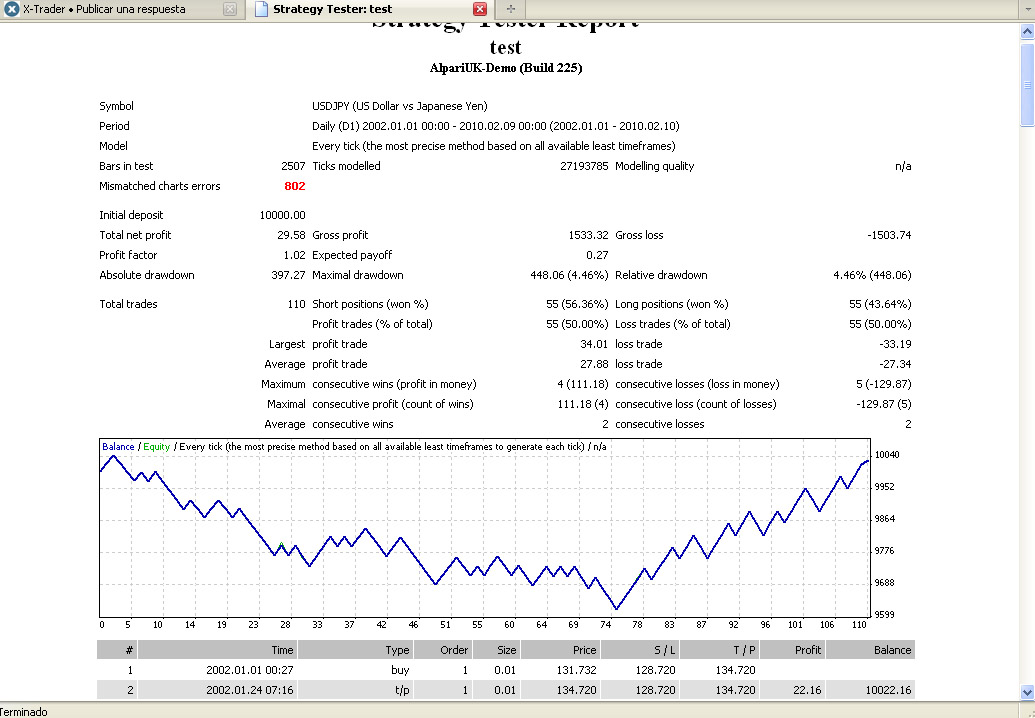Open a new tab with plus button
Image resolution: width=1035 pixels, height=718 pixels.
click(x=511, y=10)
